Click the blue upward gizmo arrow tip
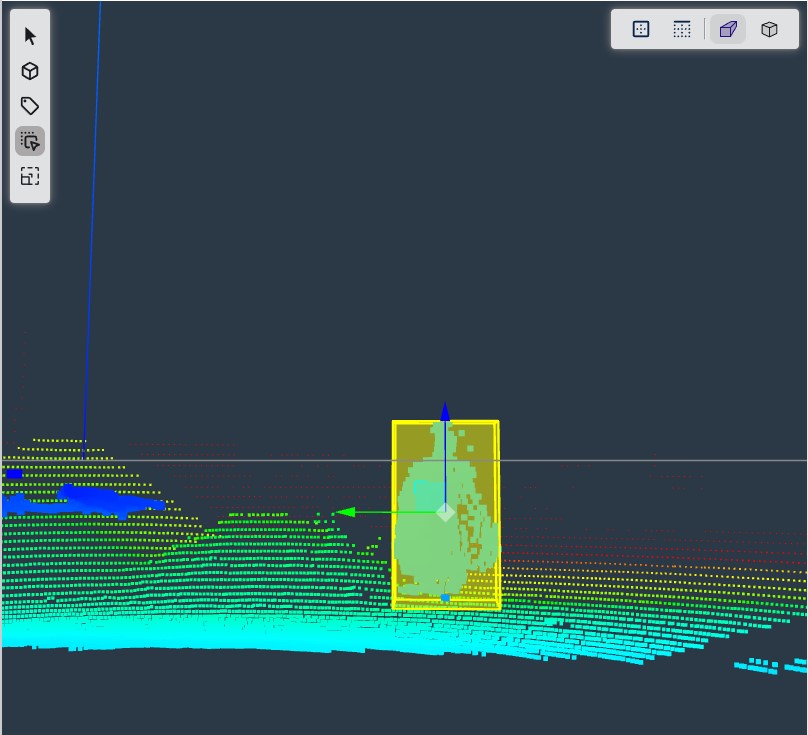Viewport: 808px width, 735px height. (x=445, y=411)
